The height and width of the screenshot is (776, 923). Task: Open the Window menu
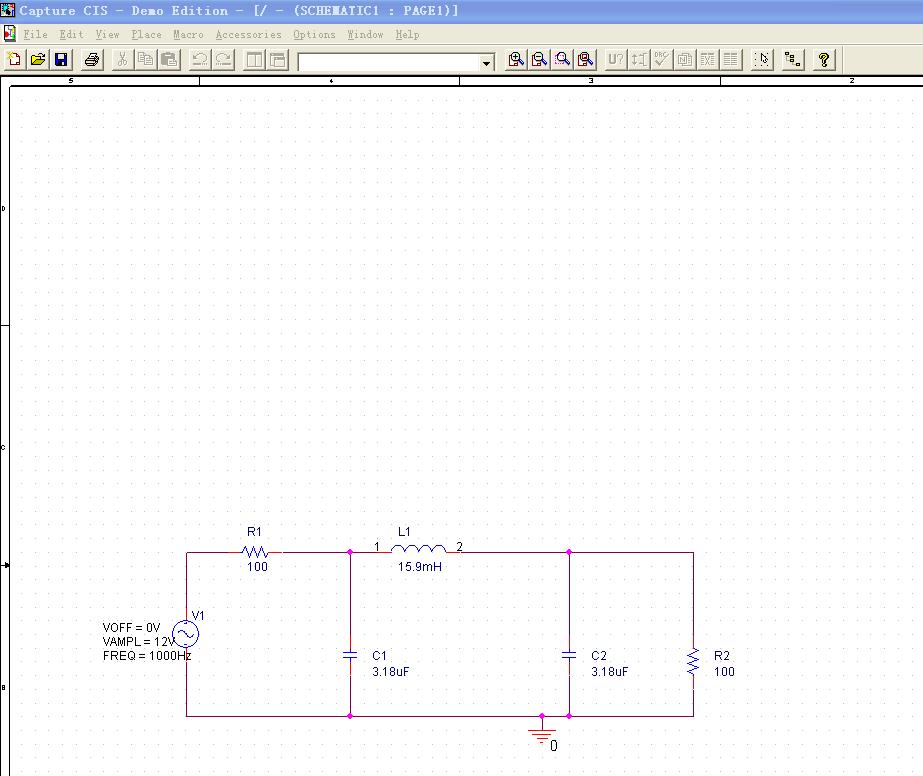tap(366, 34)
